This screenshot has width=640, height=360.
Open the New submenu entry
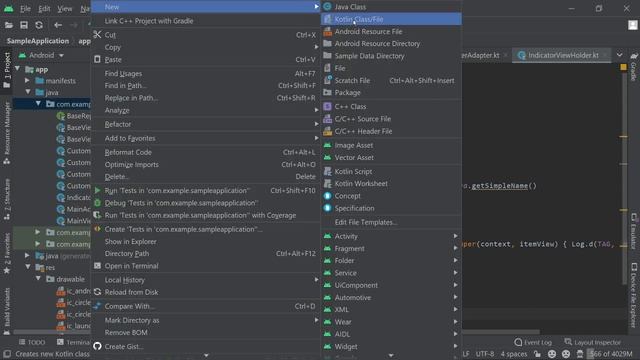[206, 7]
